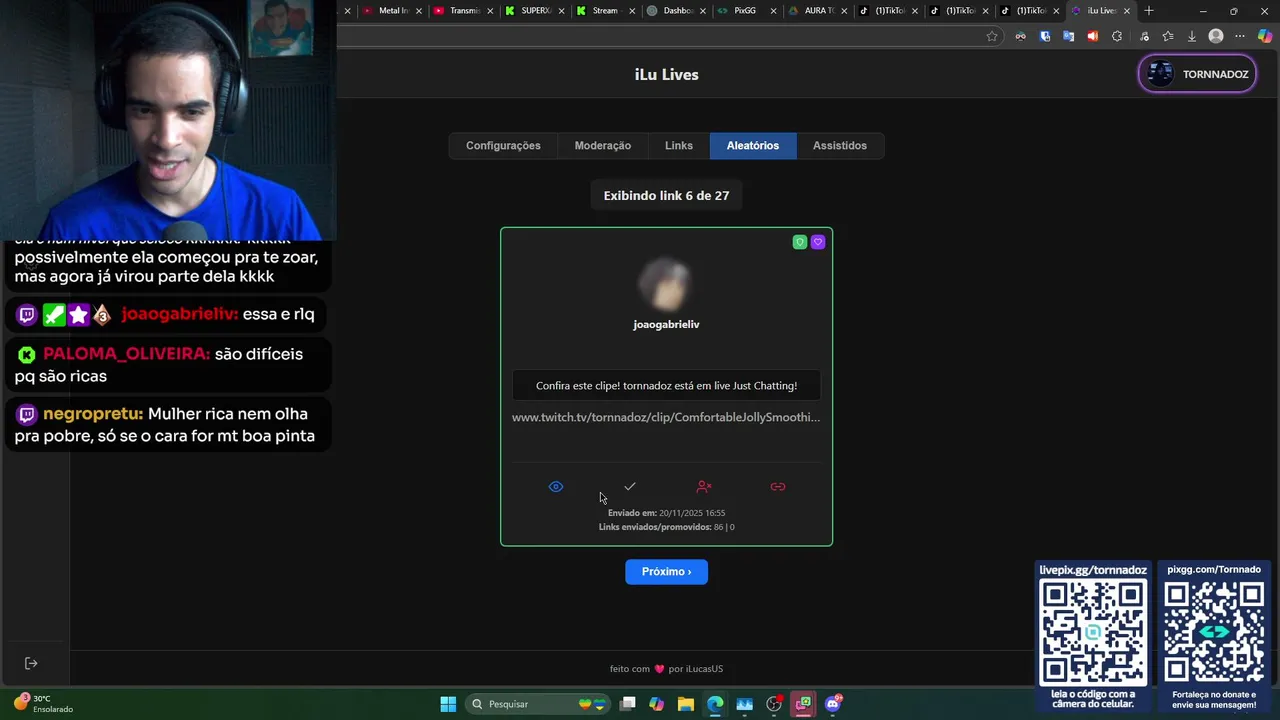
Task: Click the pixgg.com/Tornnado QR code
Action: [1214, 632]
